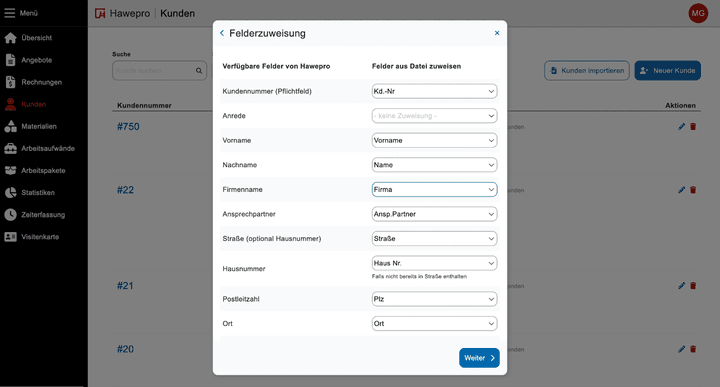Delete customer #750 with trash icon

693,127
